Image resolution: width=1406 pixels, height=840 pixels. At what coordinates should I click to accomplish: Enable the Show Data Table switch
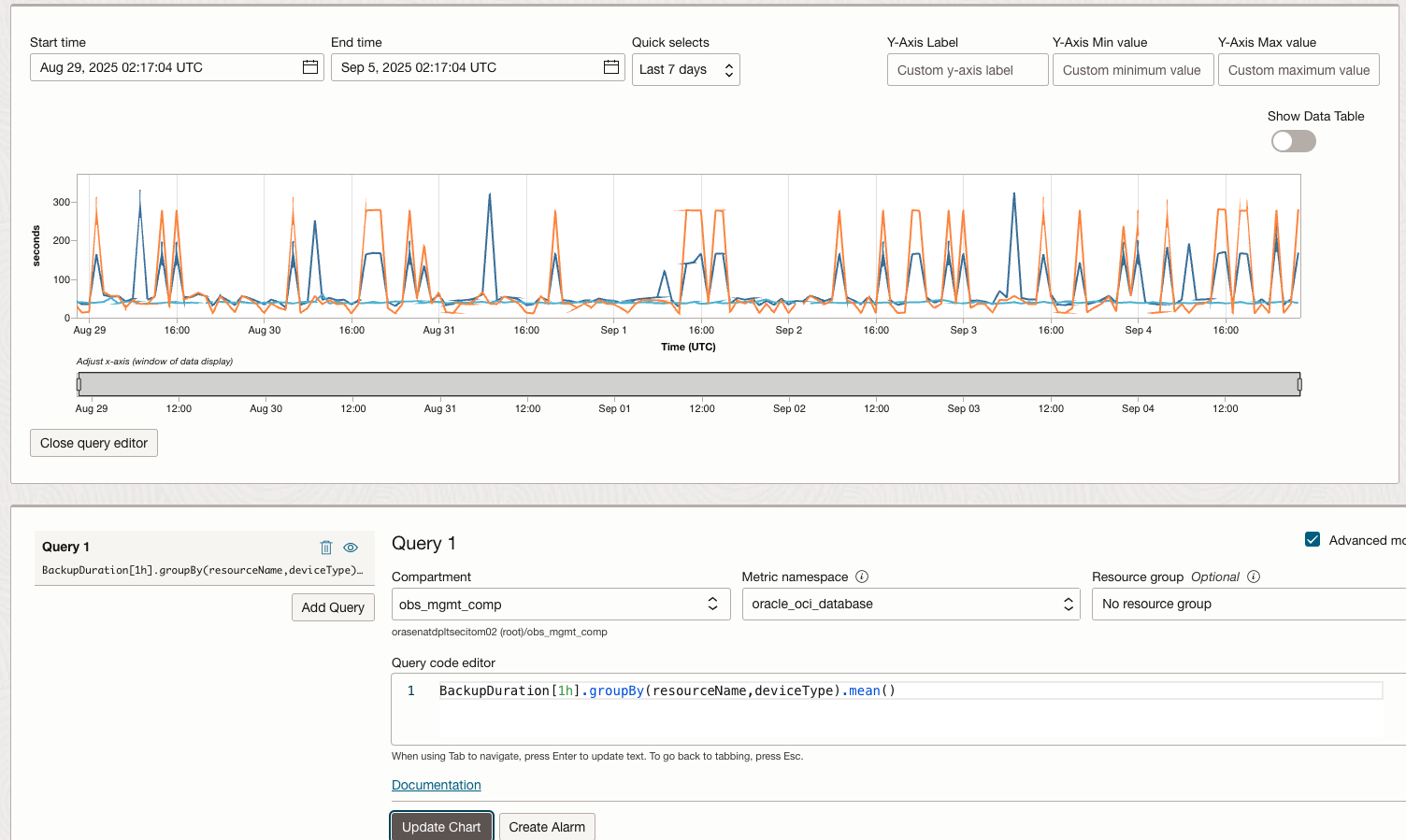pos(1293,141)
